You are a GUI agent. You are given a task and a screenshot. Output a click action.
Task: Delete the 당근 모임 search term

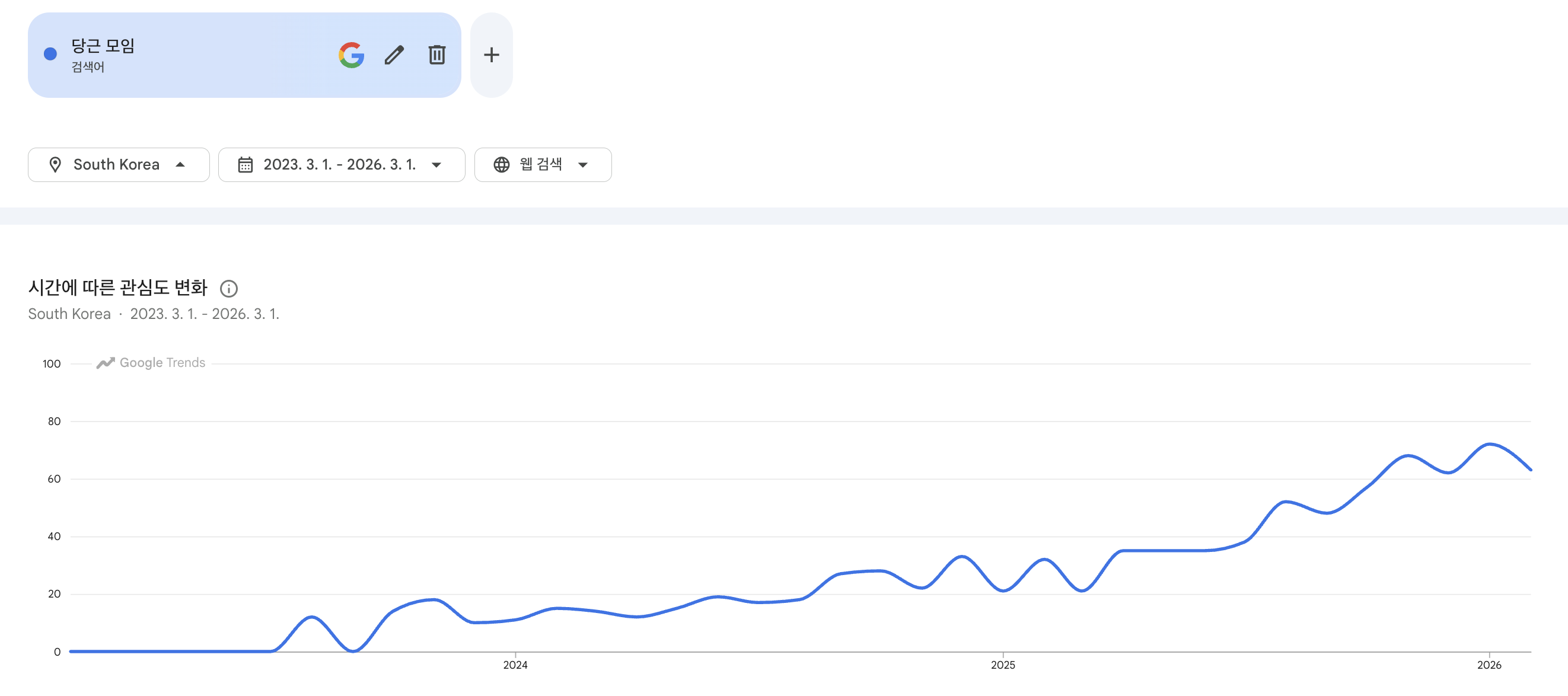(436, 55)
